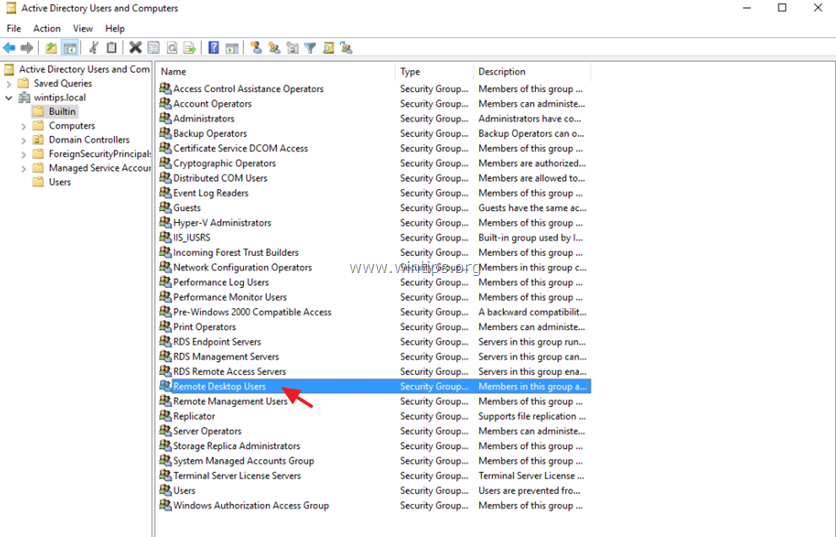Screen dimensions: 836x537
Task: Select Certificate Service DCOM Access
Action: (375, 148)
